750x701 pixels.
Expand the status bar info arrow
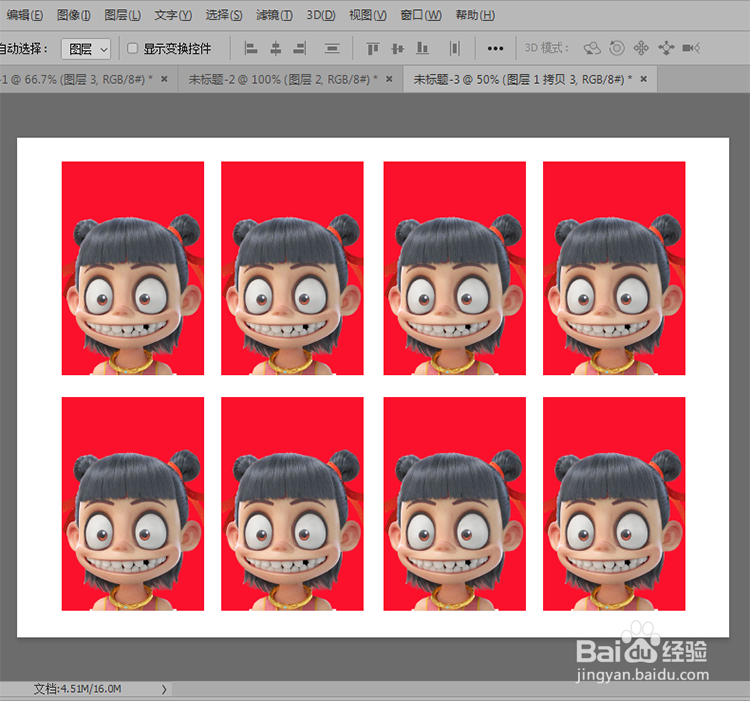[164, 690]
